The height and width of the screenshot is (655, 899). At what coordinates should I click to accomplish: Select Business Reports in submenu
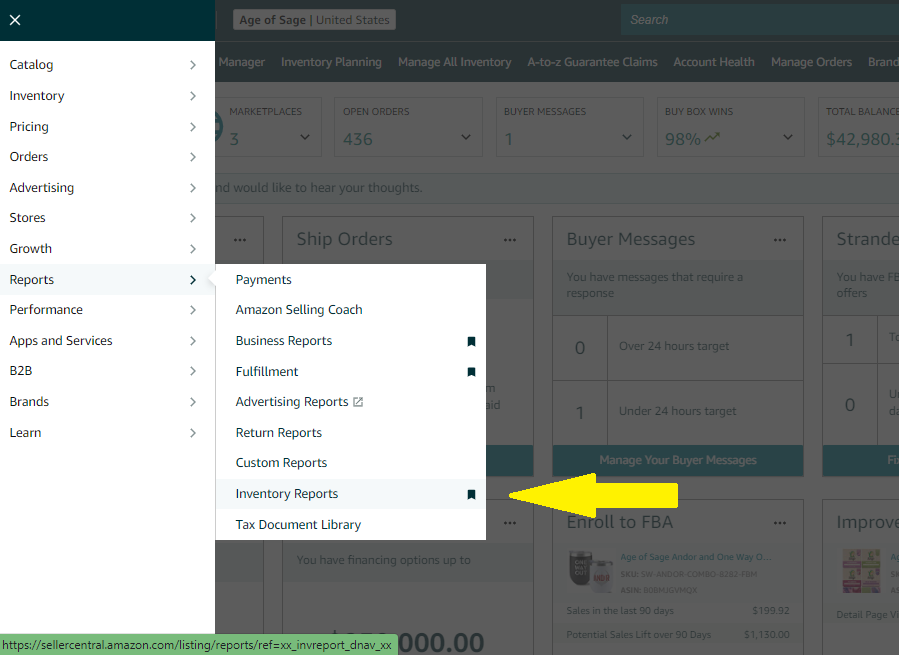coord(350,341)
